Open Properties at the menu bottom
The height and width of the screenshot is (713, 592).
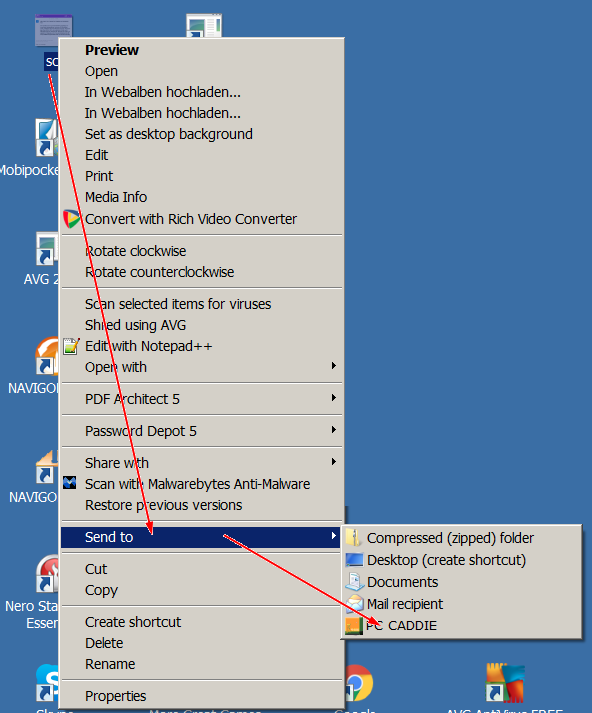(x=115, y=696)
